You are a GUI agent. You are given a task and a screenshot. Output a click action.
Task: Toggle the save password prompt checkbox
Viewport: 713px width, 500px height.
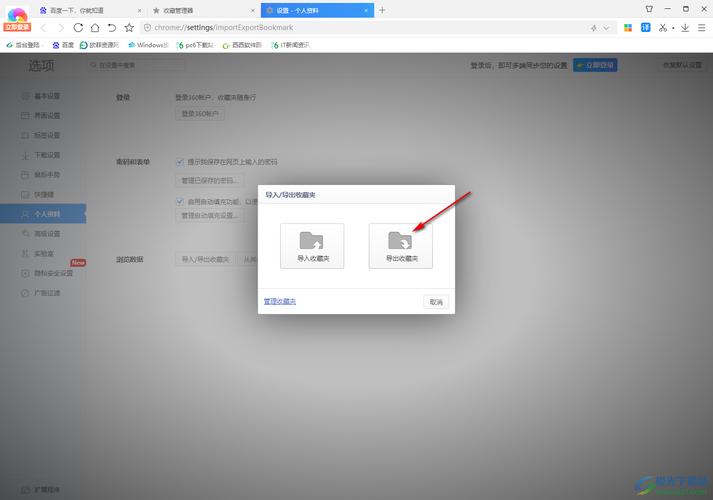point(180,161)
